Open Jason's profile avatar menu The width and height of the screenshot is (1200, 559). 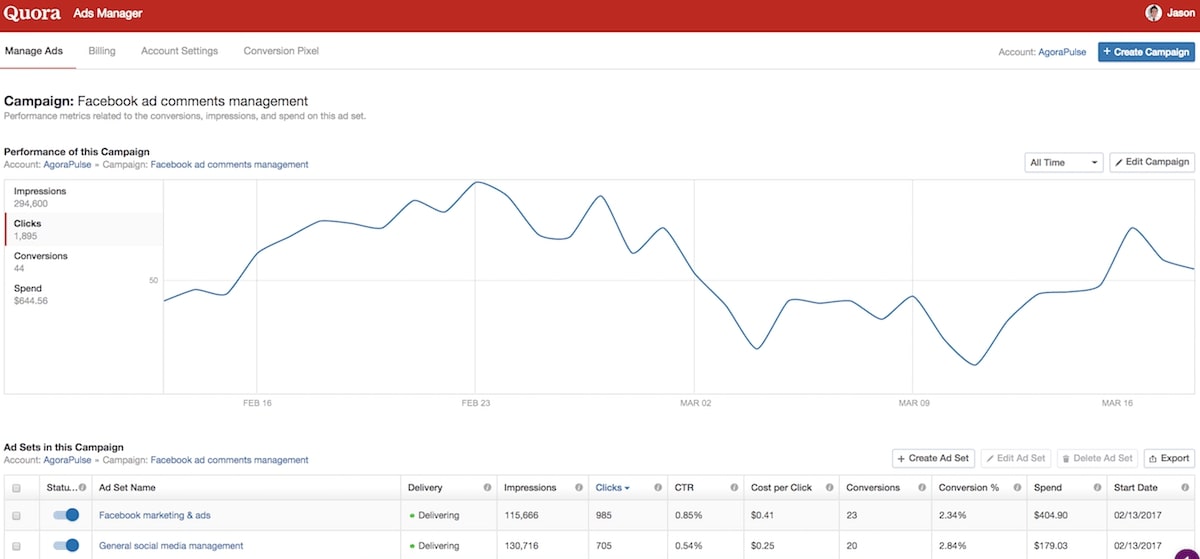[x=1153, y=13]
